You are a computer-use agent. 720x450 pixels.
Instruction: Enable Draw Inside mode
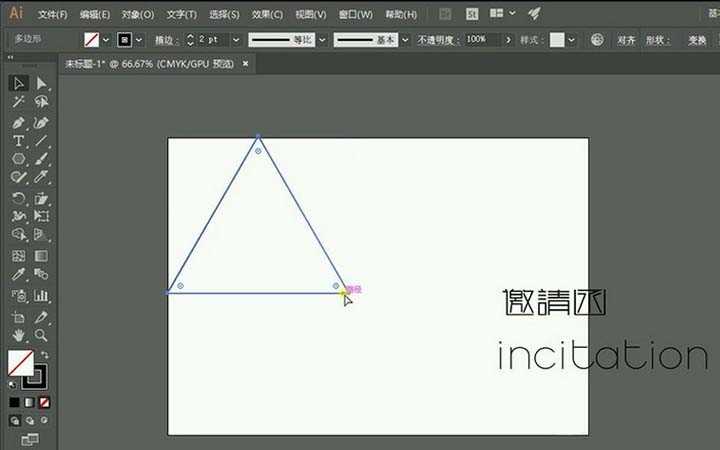44,420
